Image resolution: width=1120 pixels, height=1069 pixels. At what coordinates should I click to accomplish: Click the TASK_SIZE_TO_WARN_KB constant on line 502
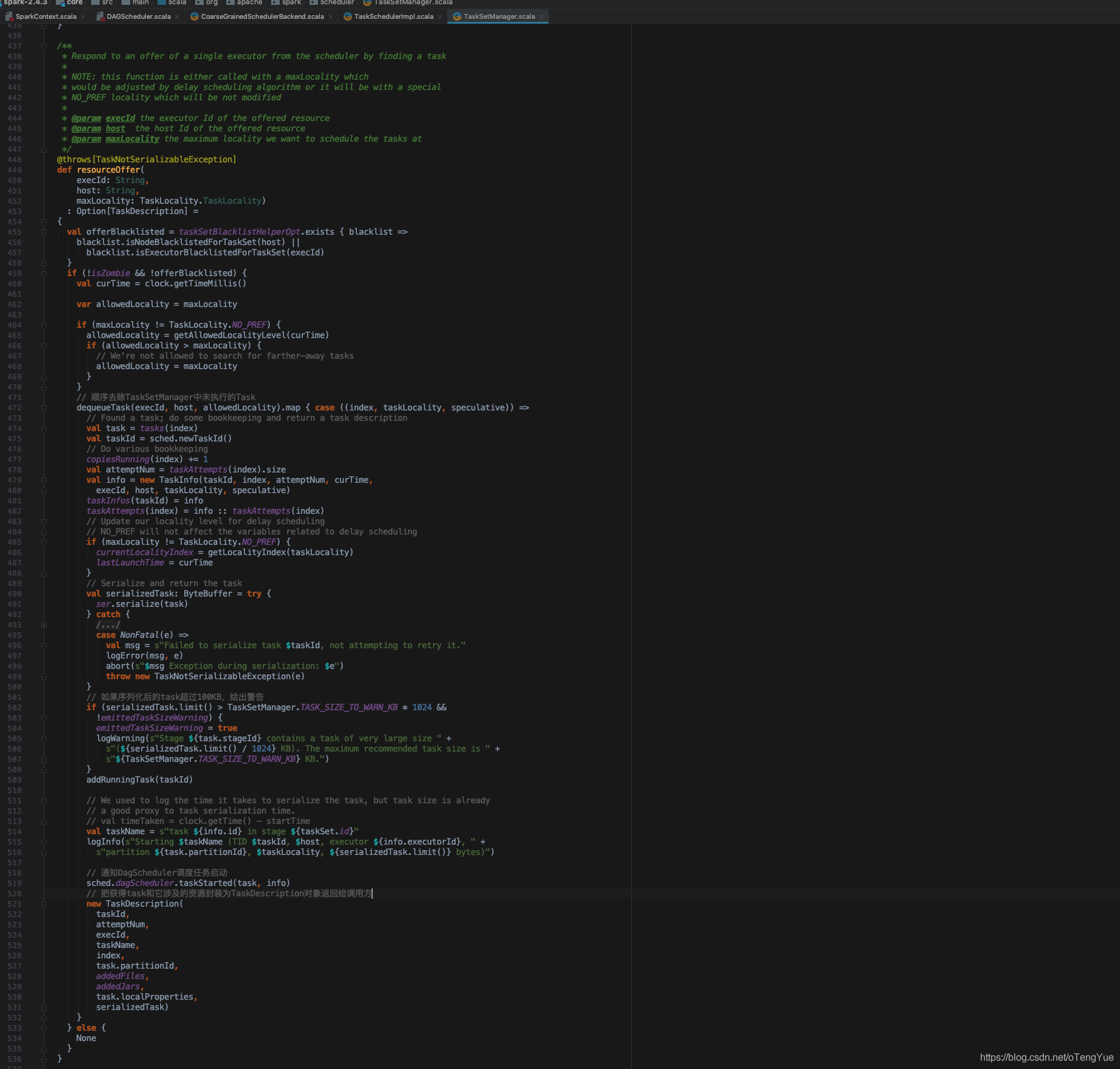click(349, 707)
